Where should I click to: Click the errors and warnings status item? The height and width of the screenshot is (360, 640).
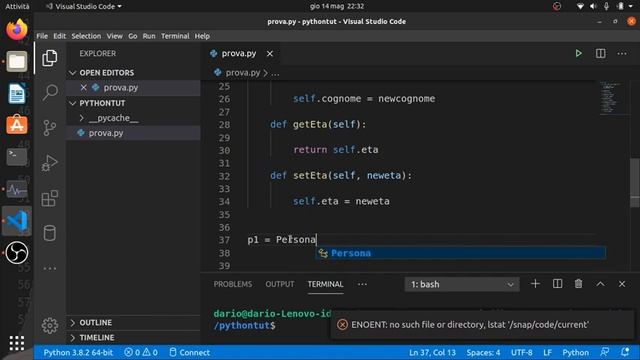coord(141,352)
